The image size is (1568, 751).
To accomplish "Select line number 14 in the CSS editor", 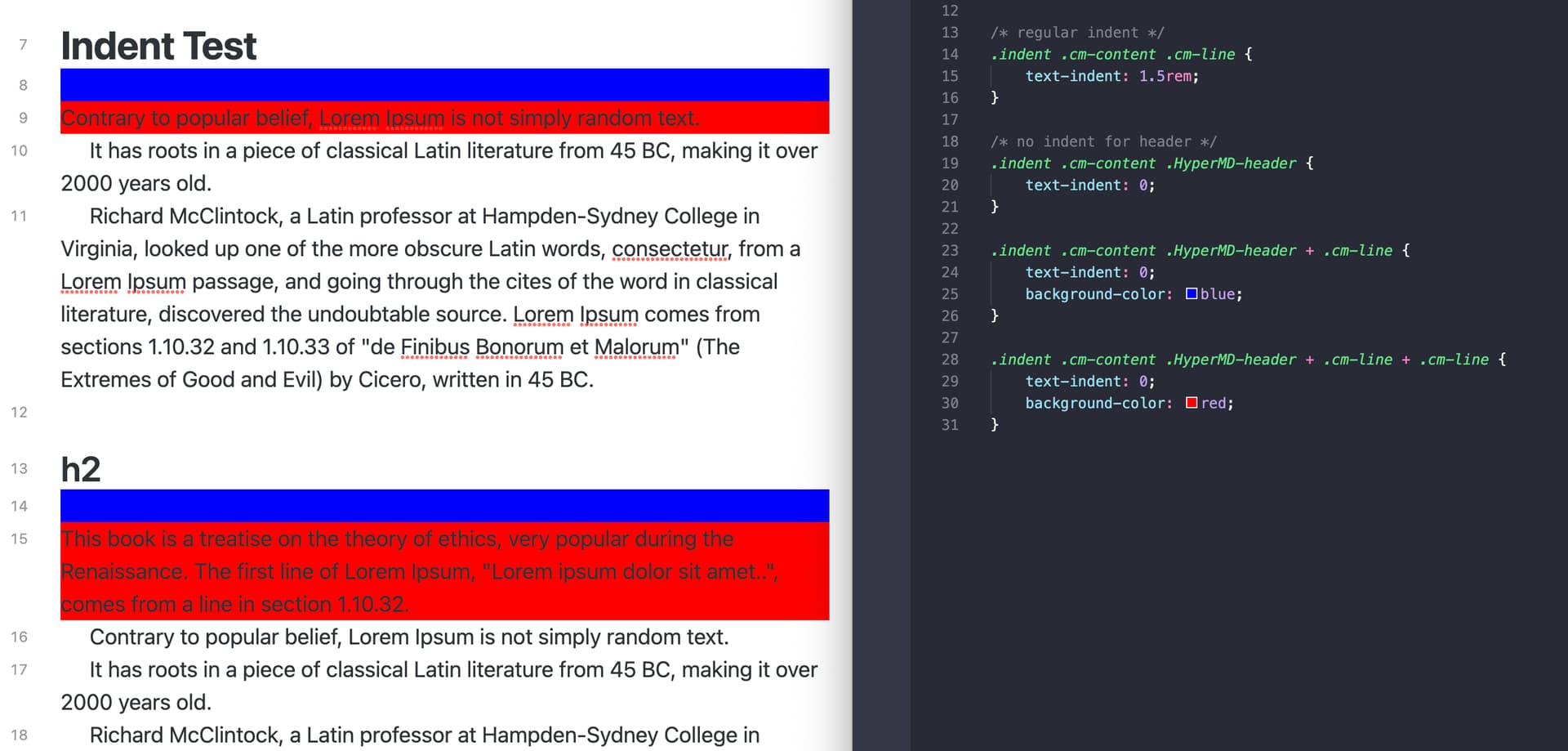I will point(949,55).
